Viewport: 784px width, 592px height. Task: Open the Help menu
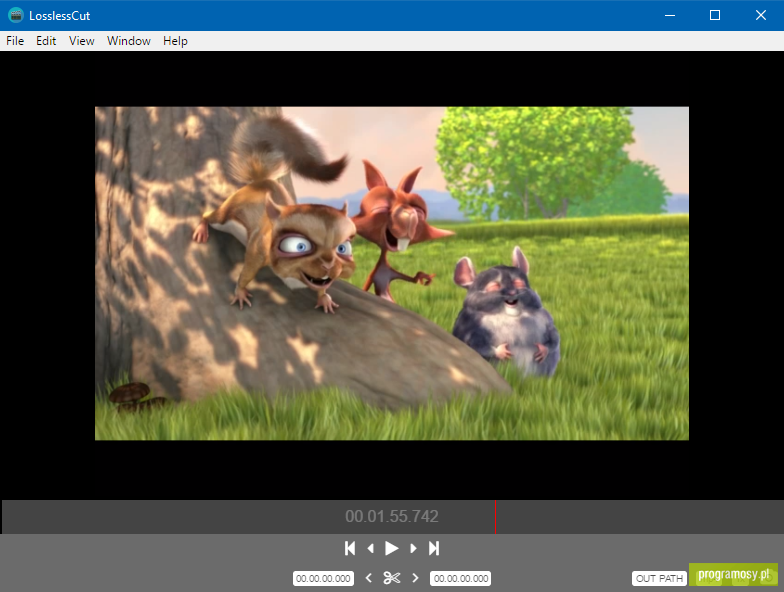point(175,41)
